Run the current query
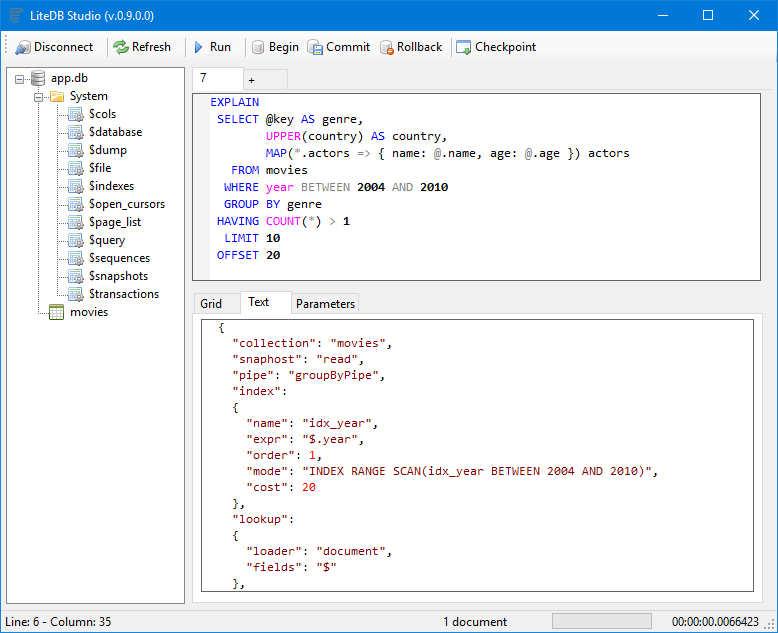 [x=211, y=47]
